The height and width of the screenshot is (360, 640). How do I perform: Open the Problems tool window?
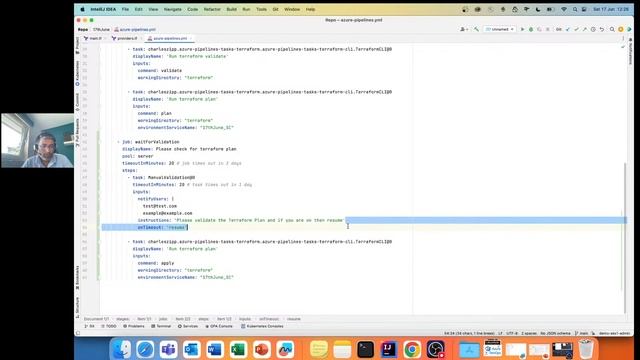click(x=134, y=327)
